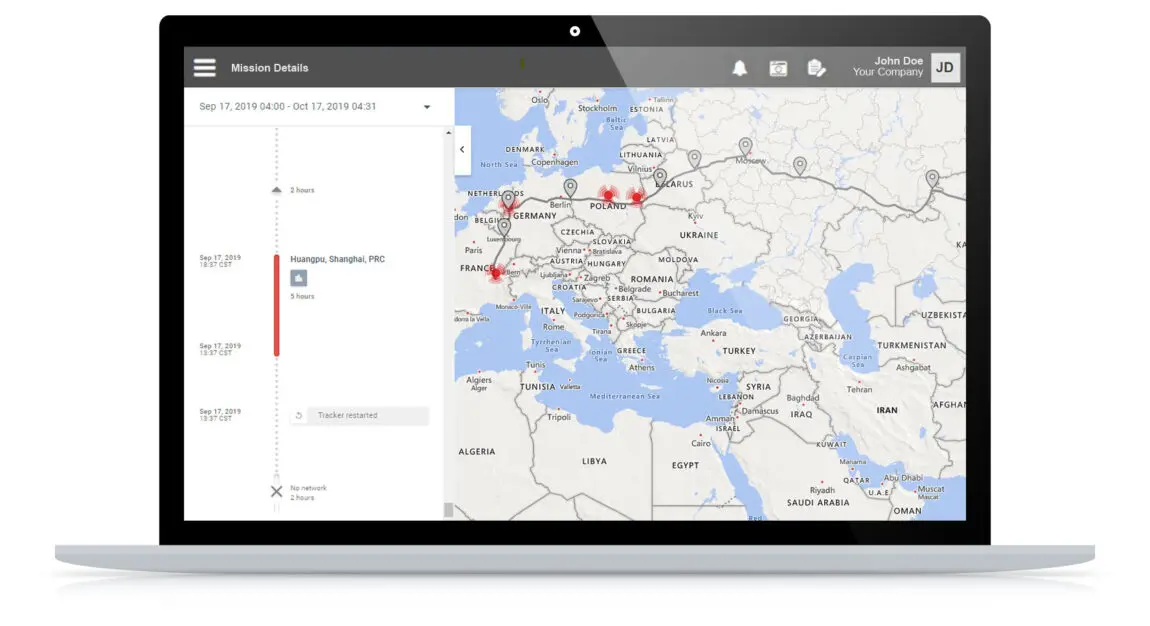Viewport: 1150px width, 626px height.
Task: Select the first map pin east of Moscow
Action: 799,165
